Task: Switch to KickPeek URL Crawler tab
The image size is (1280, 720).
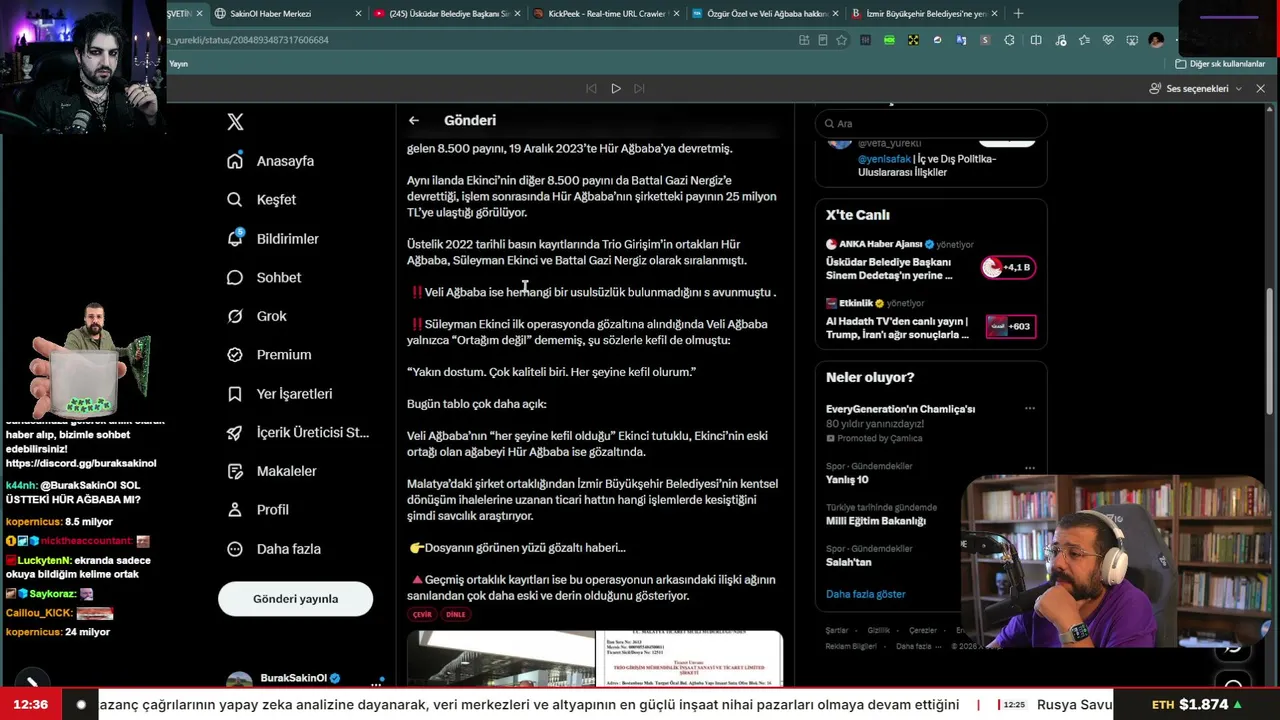Action: pyautogui.click(x=605, y=14)
